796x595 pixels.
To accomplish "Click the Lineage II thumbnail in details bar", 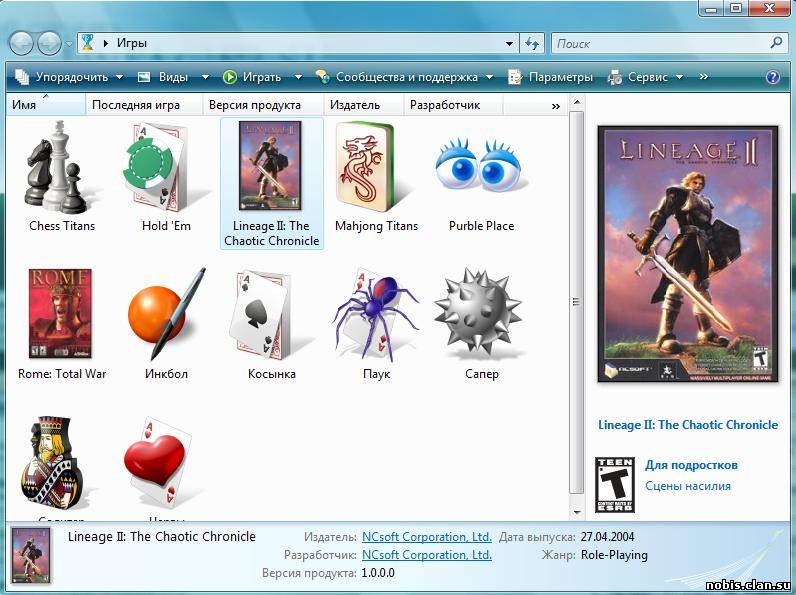I will point(31,555).
